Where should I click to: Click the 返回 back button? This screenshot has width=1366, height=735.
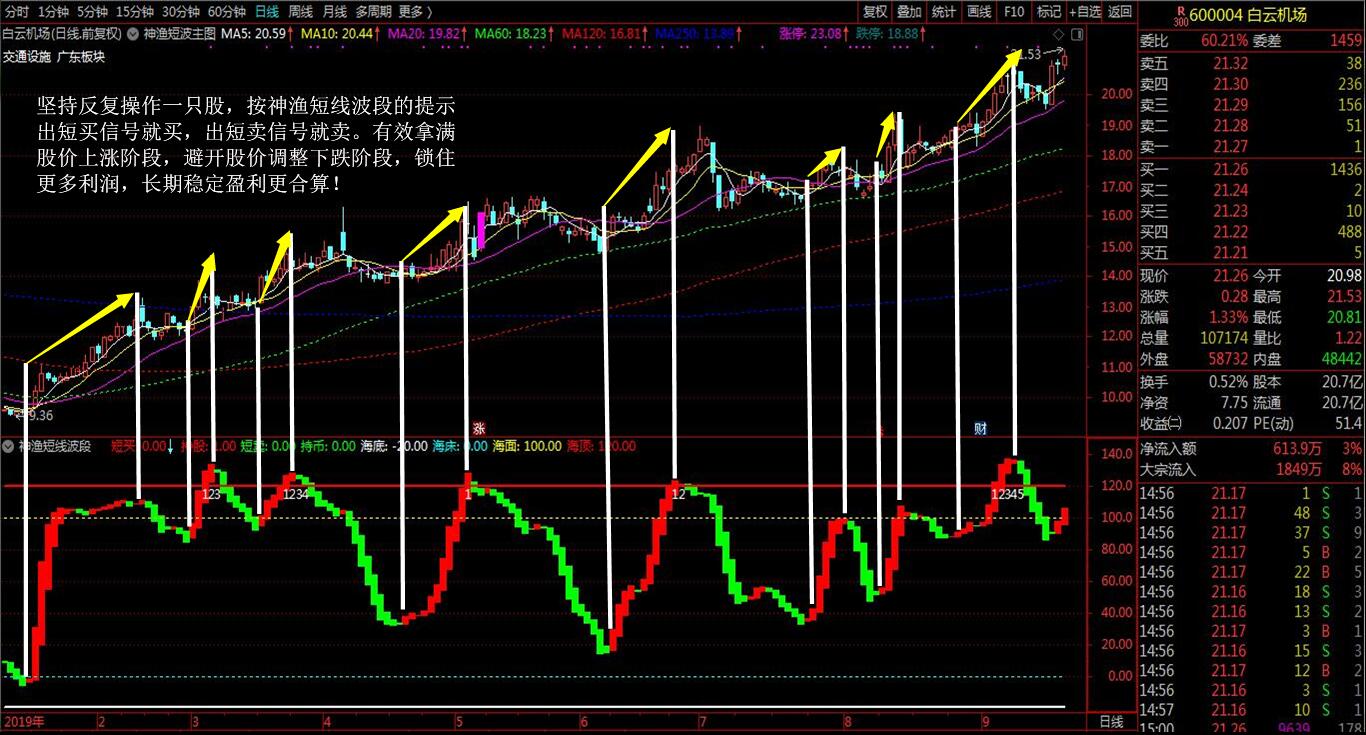click(1121, 11)
